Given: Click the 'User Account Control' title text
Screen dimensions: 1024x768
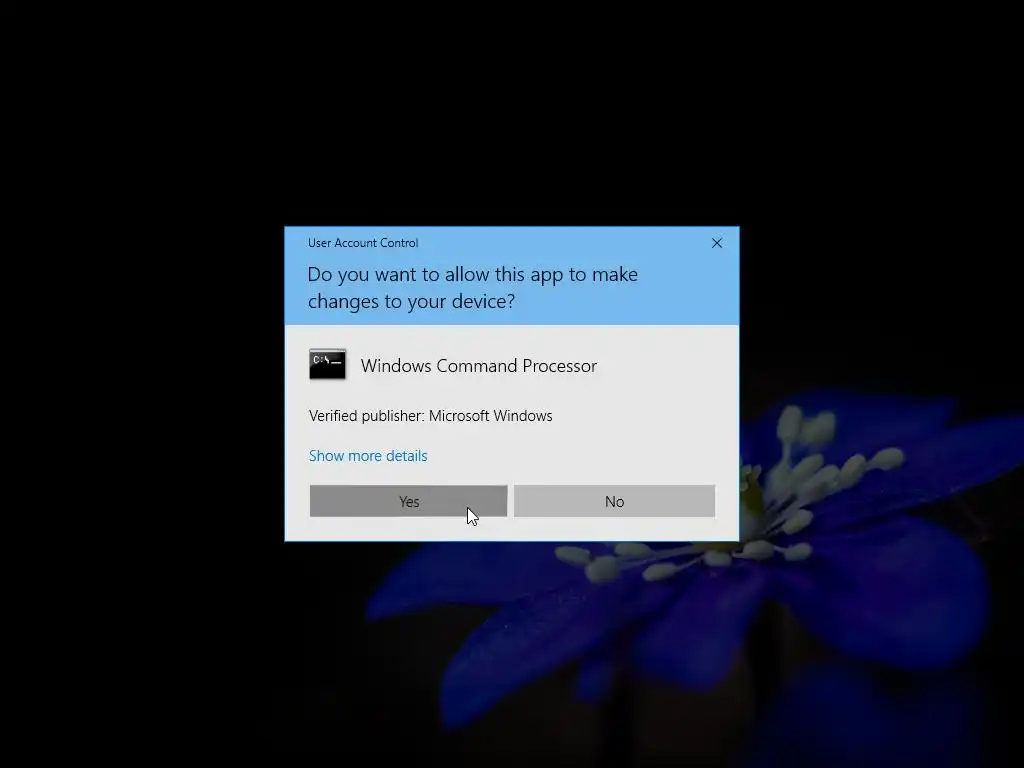Looking at the screenshot, I should (x=363, y=243).
